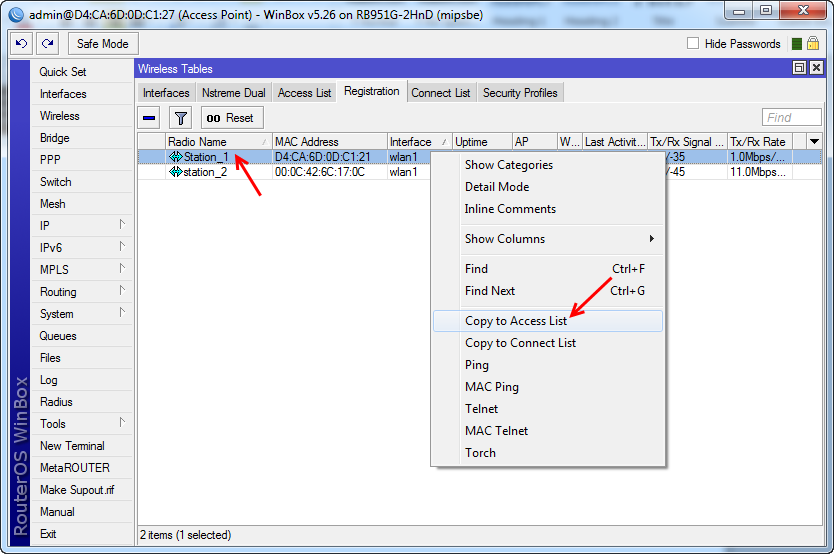Open Mesh in the sidebar

[x=82, y=204]
